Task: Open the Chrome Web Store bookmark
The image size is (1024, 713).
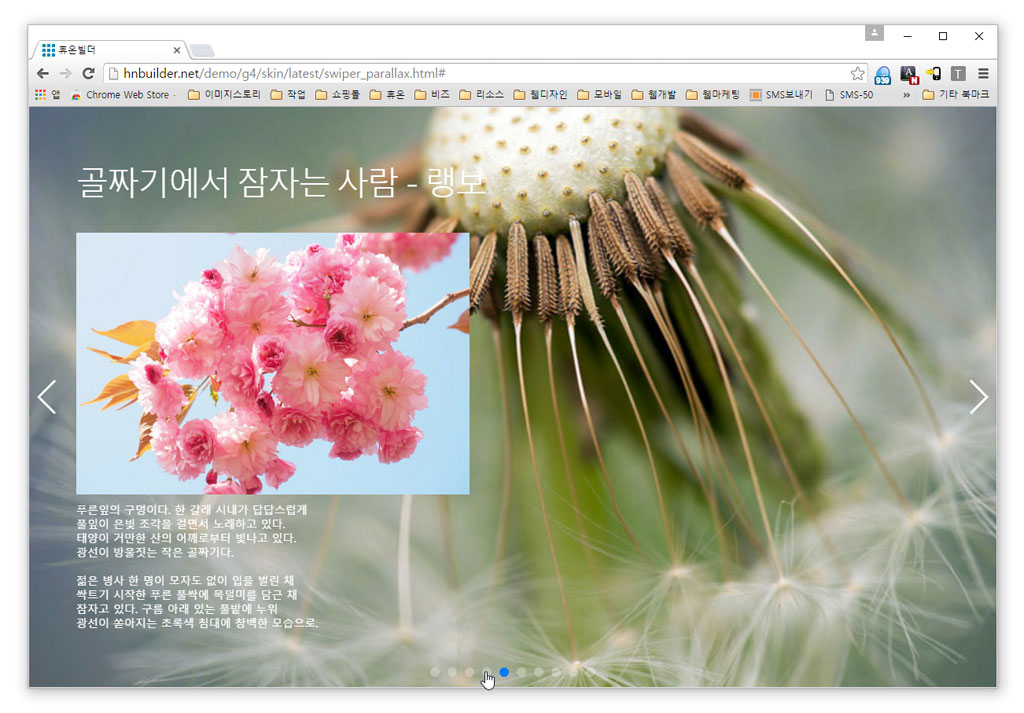Action: click(x=120, y=95)
